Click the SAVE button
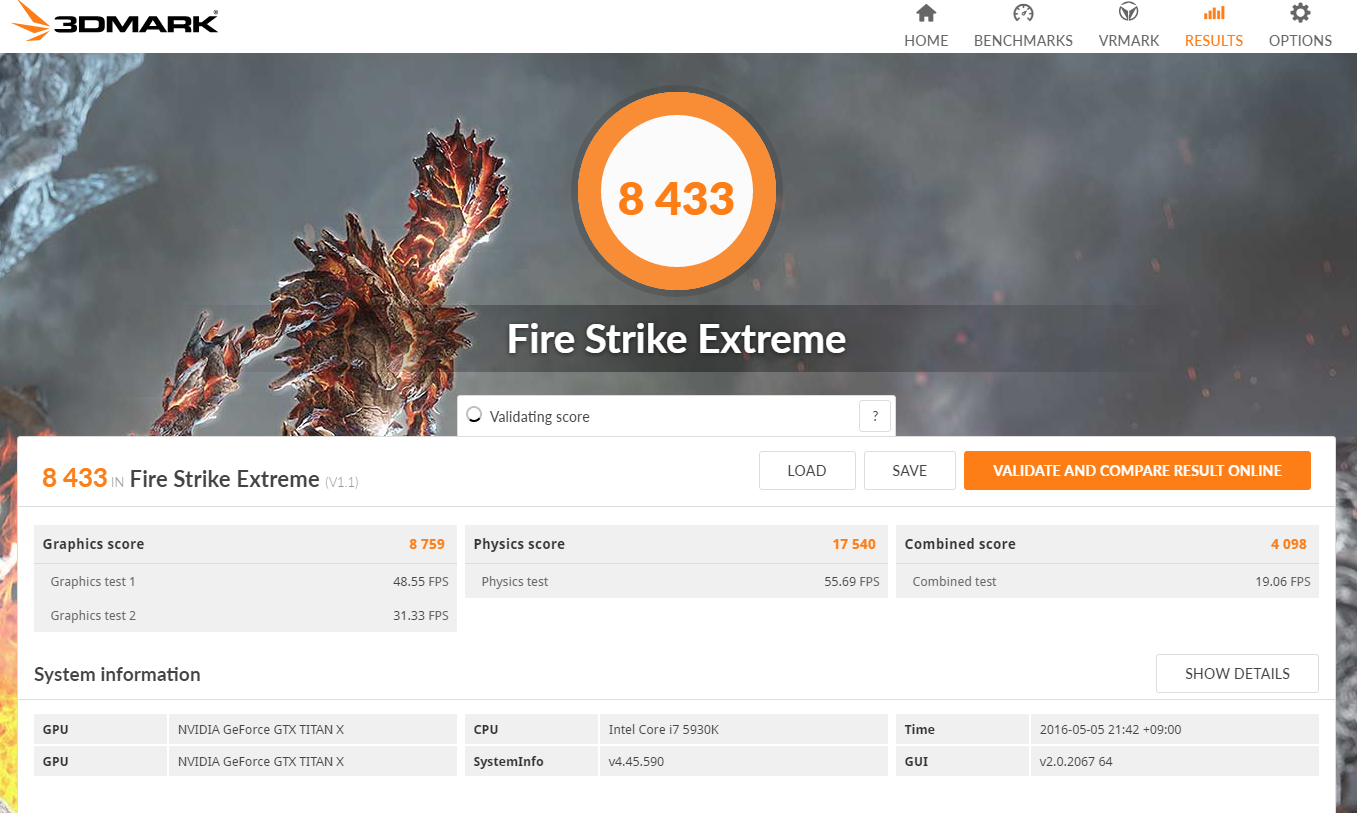 point(909,471)
